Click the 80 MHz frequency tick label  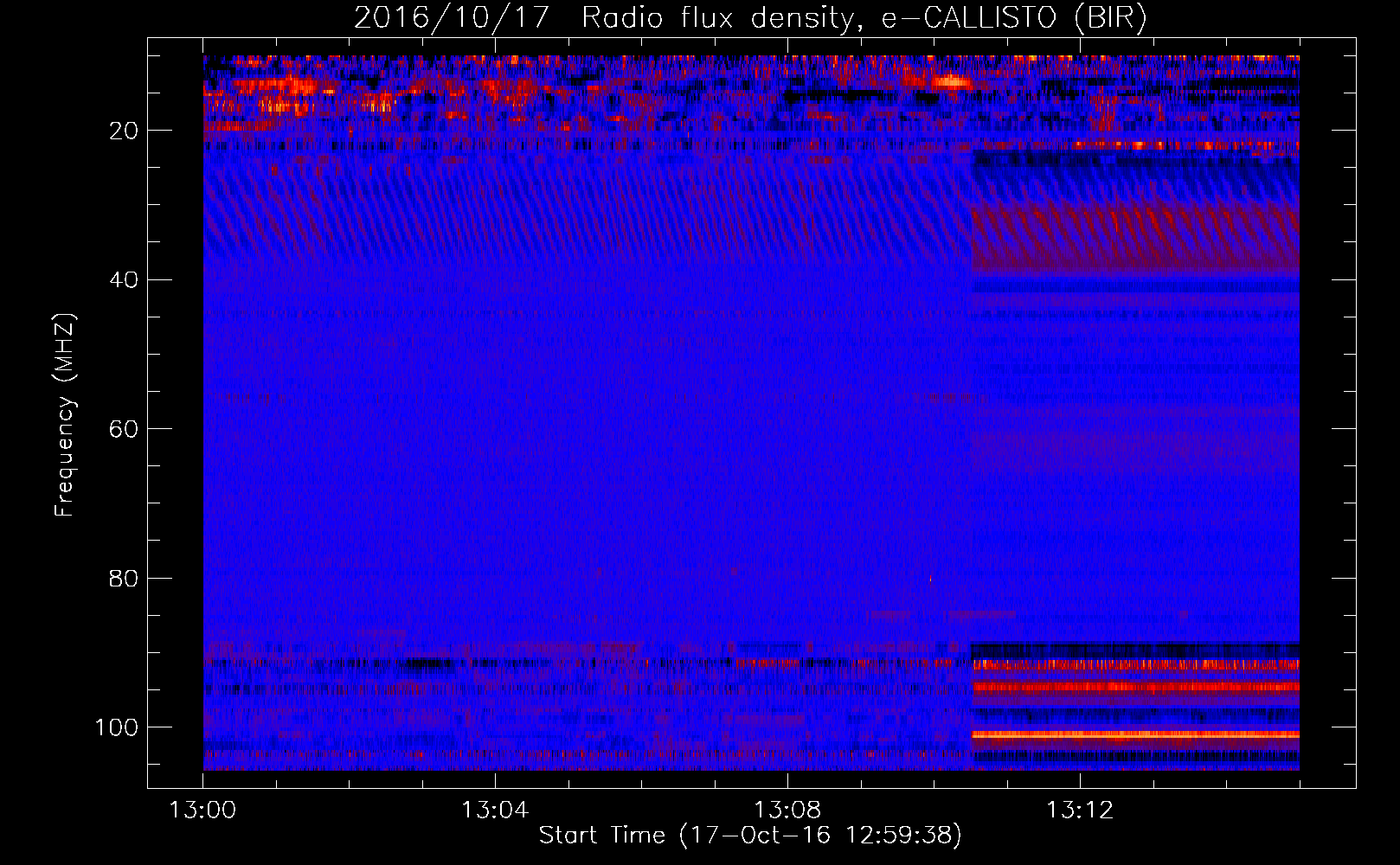point(124,578)
